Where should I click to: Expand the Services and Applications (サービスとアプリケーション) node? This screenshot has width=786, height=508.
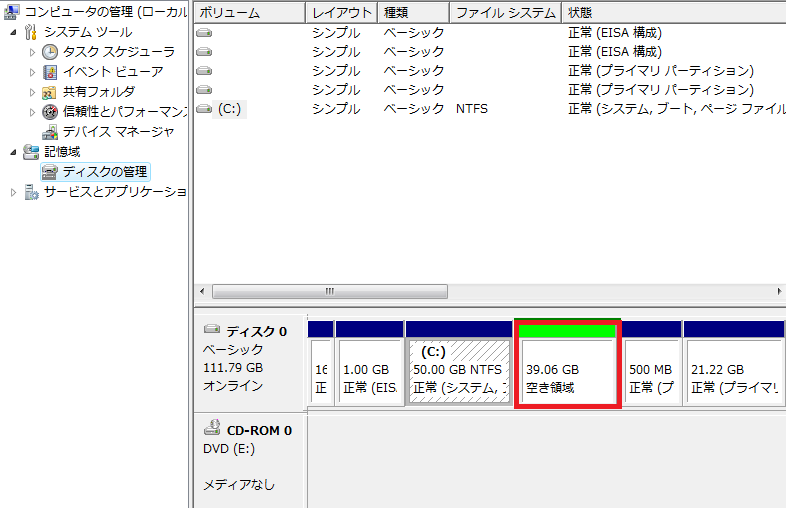pos(13,192)
